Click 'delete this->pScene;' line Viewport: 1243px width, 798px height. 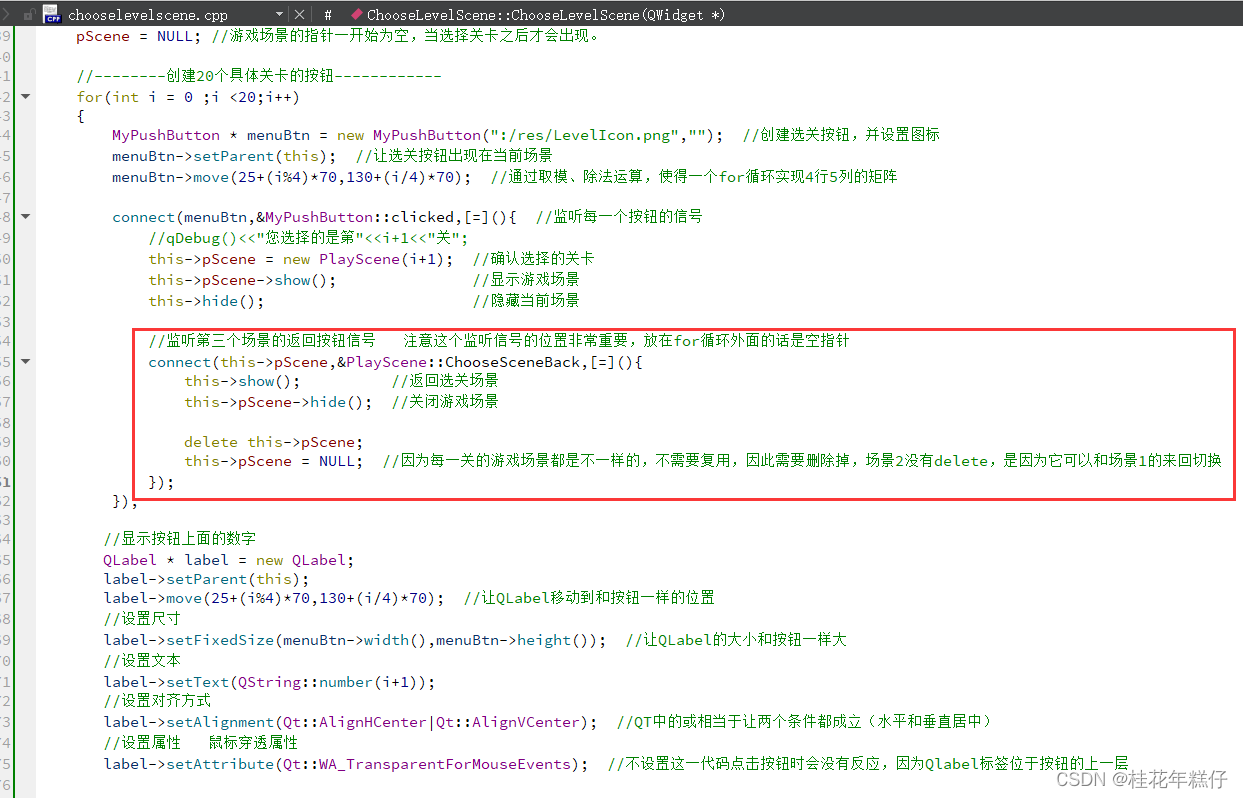(273, 442)
